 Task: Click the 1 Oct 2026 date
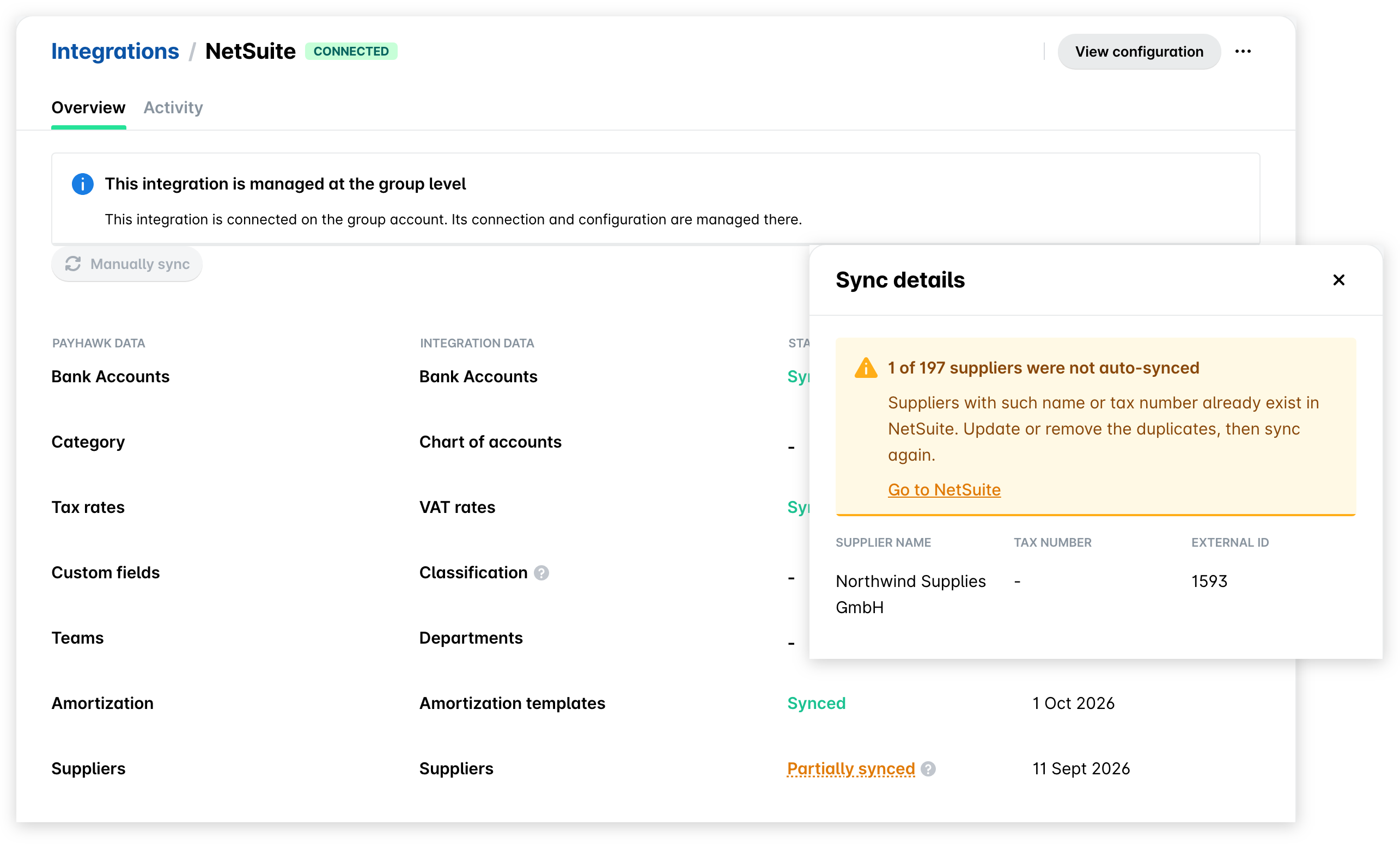[1073, 704]
